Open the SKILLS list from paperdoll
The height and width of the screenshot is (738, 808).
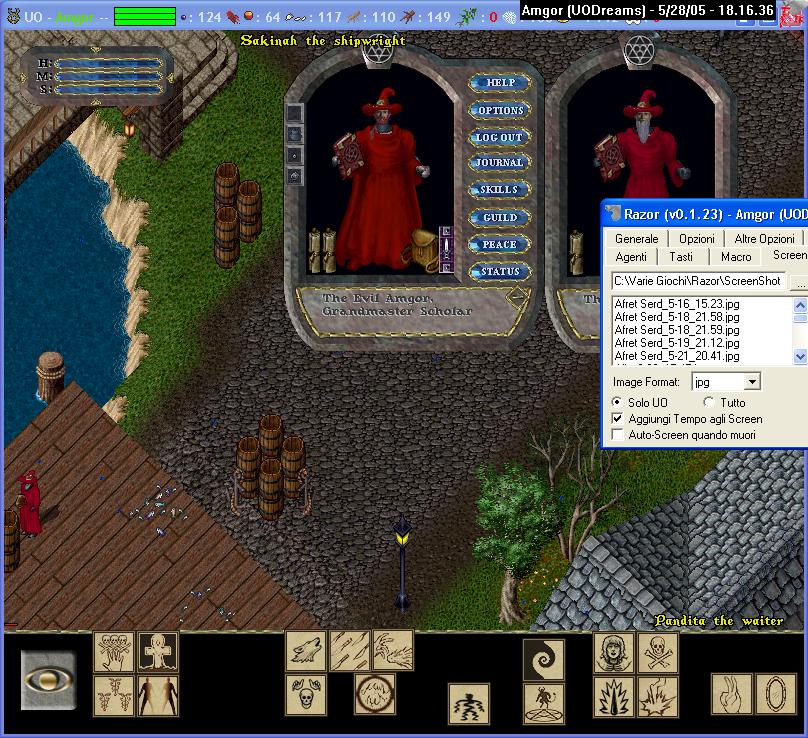tap(499, 190)
